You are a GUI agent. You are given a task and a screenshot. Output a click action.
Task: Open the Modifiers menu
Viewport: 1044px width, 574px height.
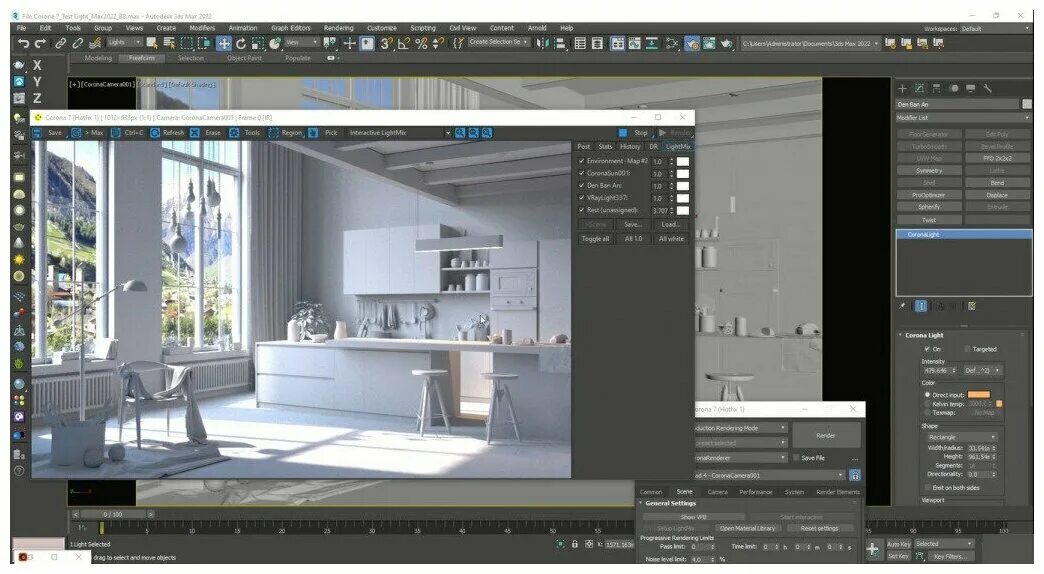202,29
